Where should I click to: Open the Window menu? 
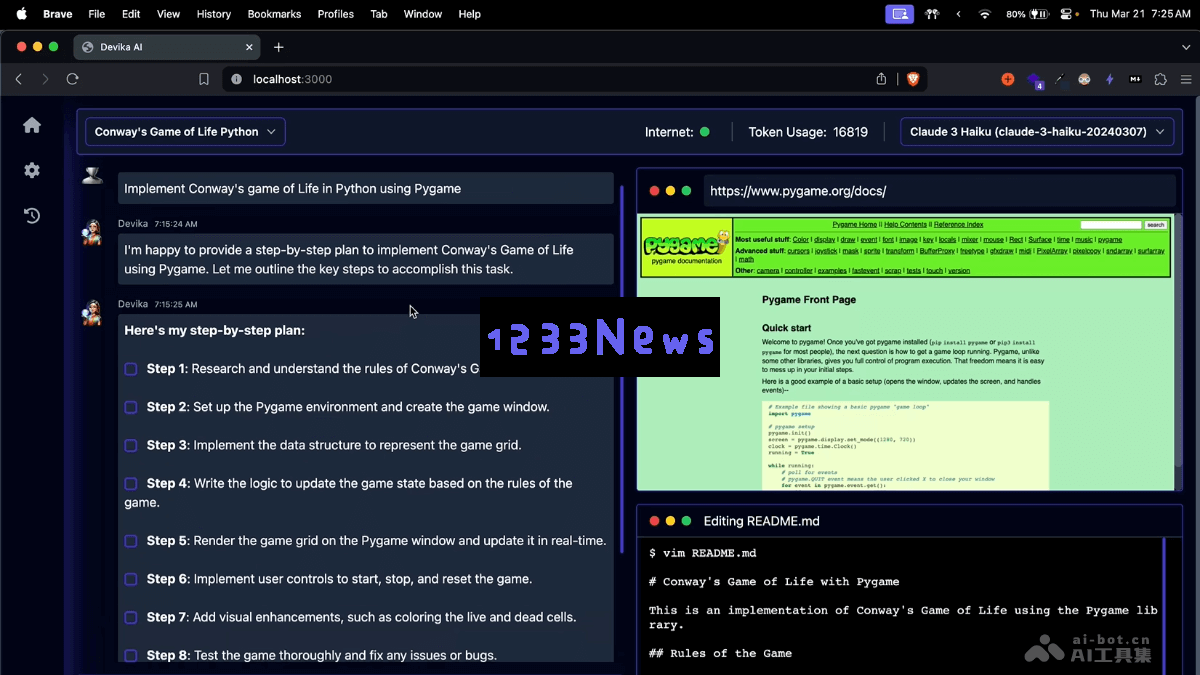click(423, 14)
